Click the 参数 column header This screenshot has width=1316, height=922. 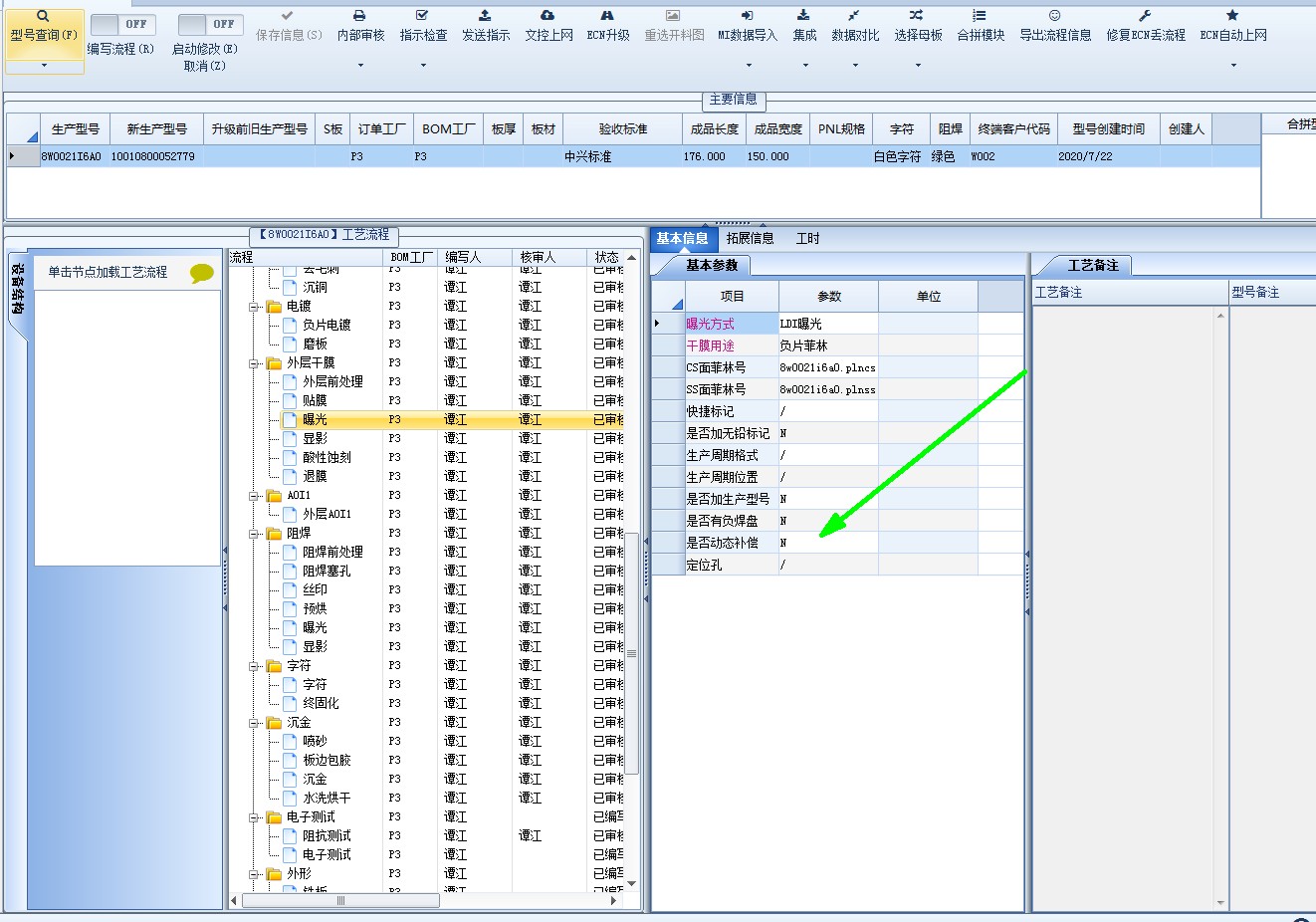(x=829, y=296)
